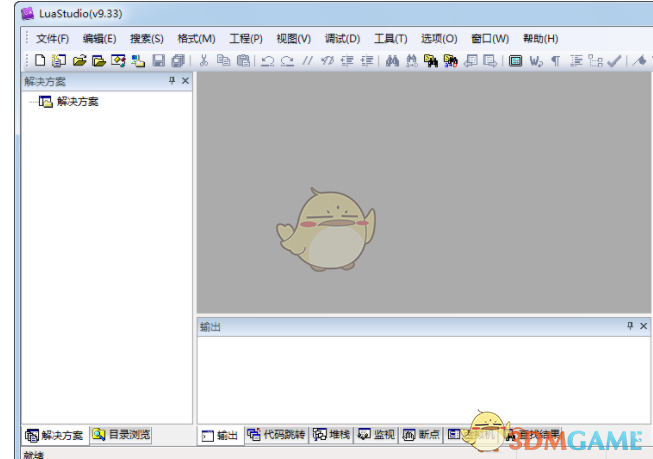Open the 编辑(E) menu
This screenshot has height=459, width=653.
(x=100, y=39)
